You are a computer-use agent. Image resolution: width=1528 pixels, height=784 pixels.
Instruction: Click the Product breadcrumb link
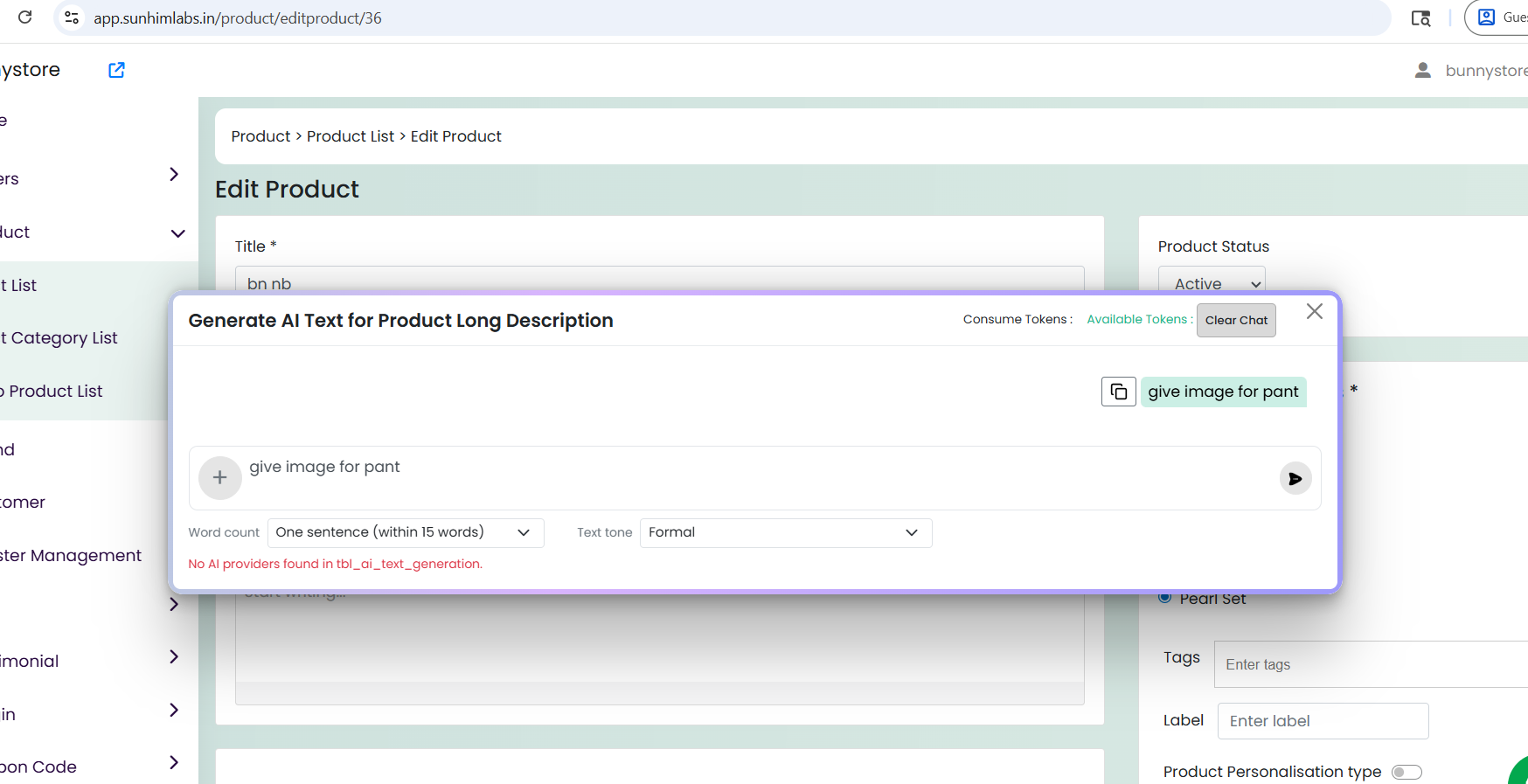260,136
